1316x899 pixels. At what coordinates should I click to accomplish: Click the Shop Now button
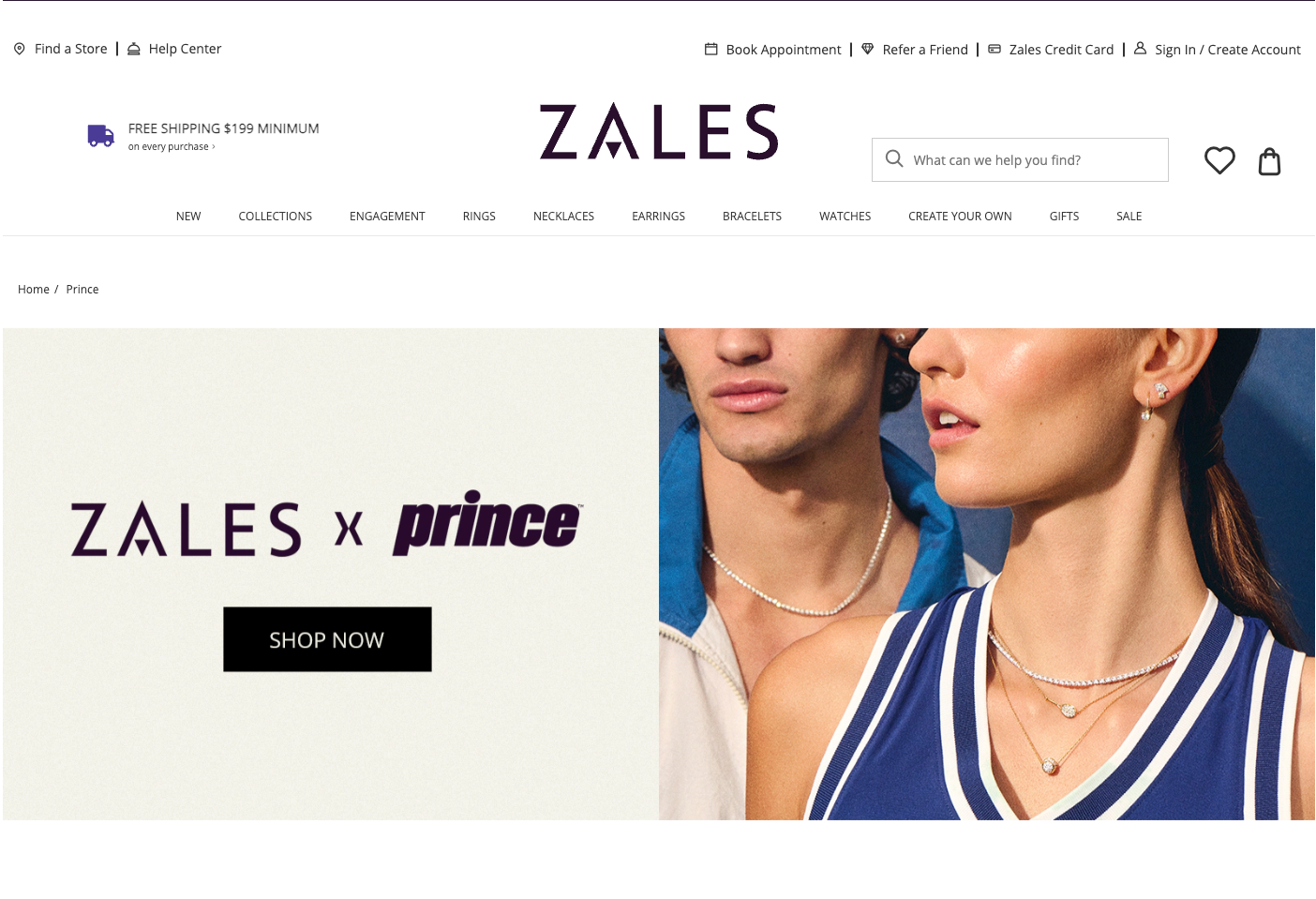point(327,639)
